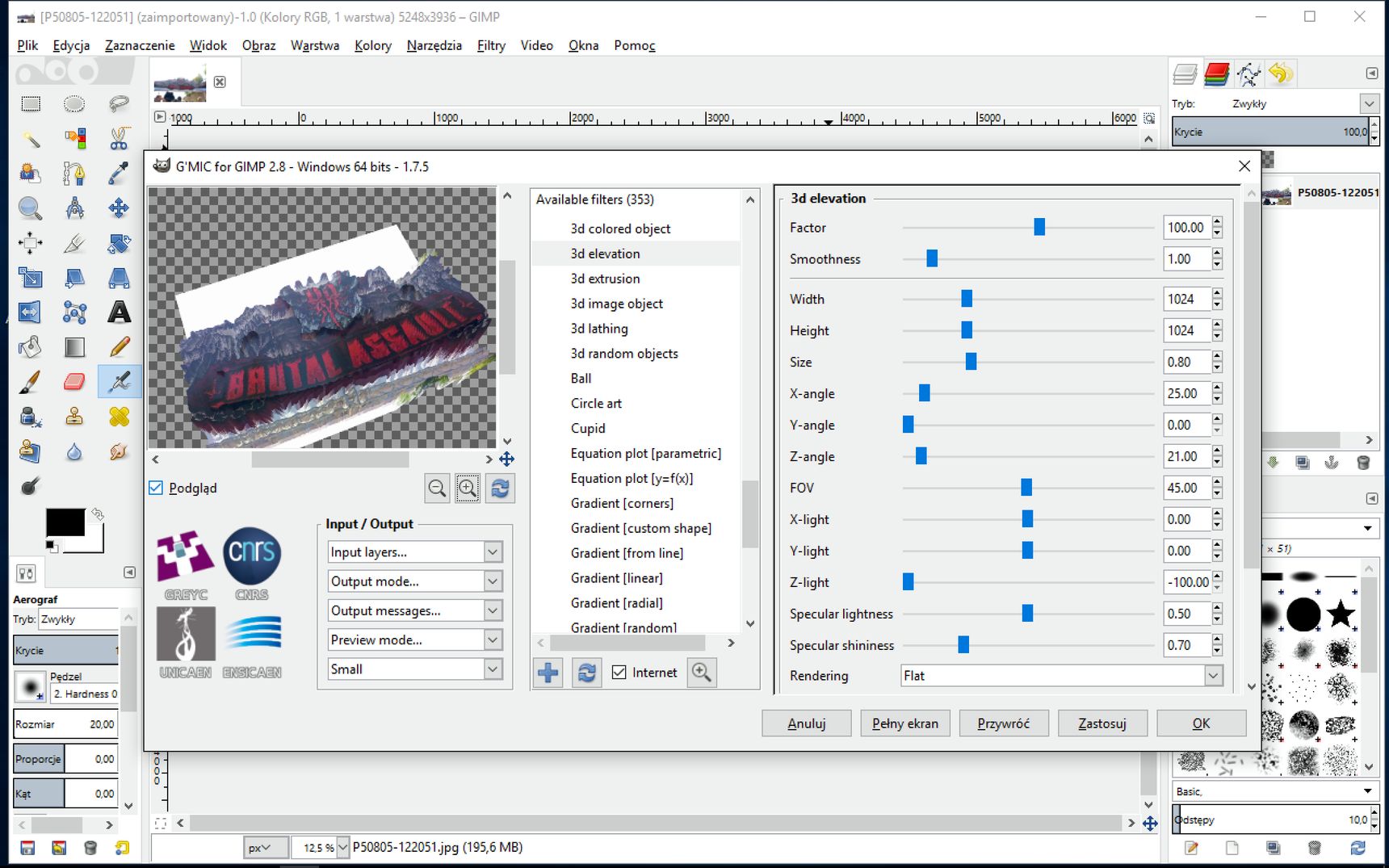Open the Output mode dropdown
1389x868 pixels.
(415, 581)
